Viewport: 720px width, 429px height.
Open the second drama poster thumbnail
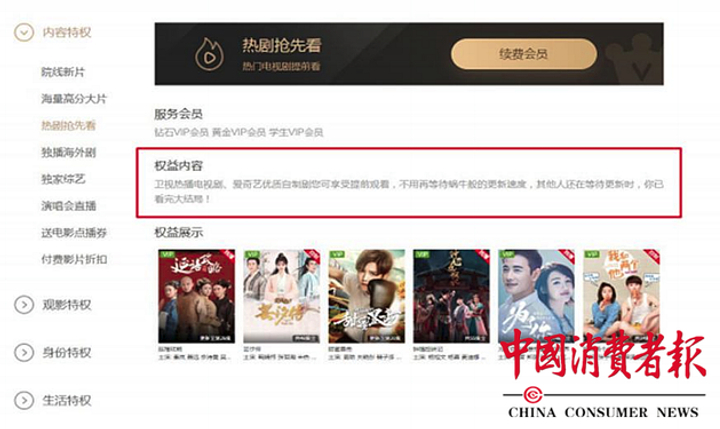(281, 296)
